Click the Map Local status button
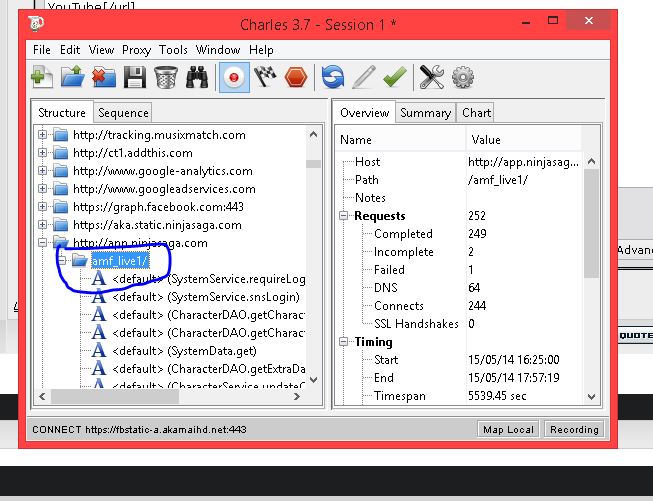This screenshot has width=653, height=501. click(x=509, y=429)
